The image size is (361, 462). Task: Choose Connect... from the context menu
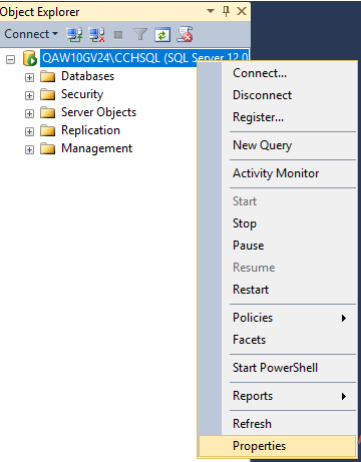(x=277, y=73)
